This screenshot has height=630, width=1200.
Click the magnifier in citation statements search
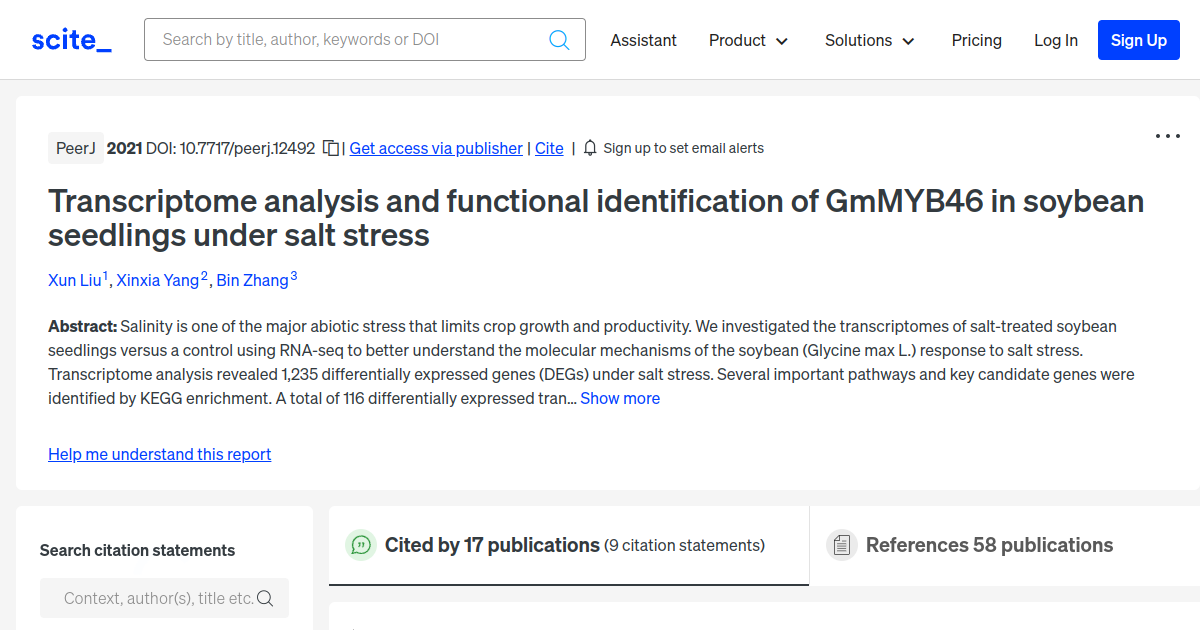click(265, 598)
